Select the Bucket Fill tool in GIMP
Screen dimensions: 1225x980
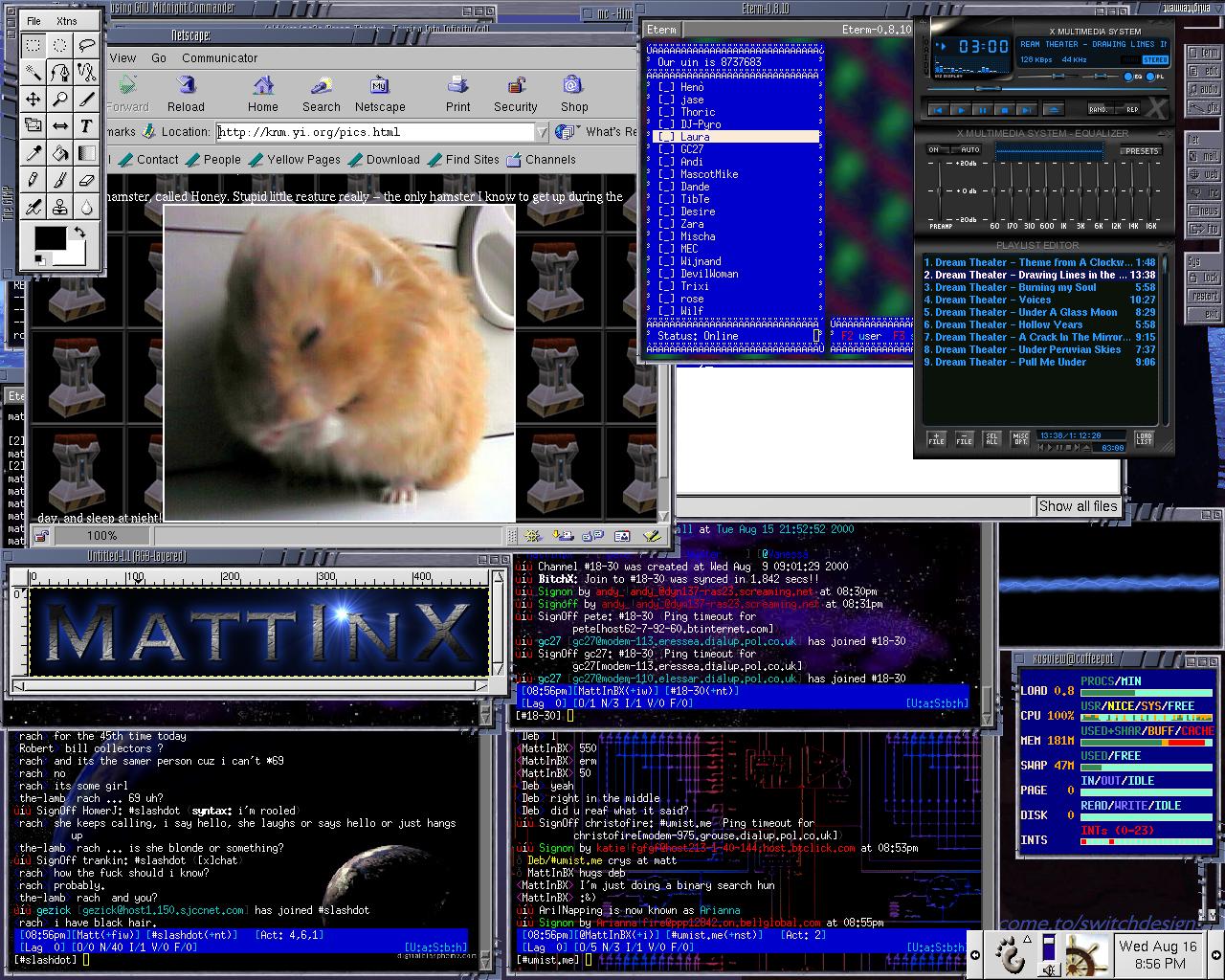click(x=60, y=152)
